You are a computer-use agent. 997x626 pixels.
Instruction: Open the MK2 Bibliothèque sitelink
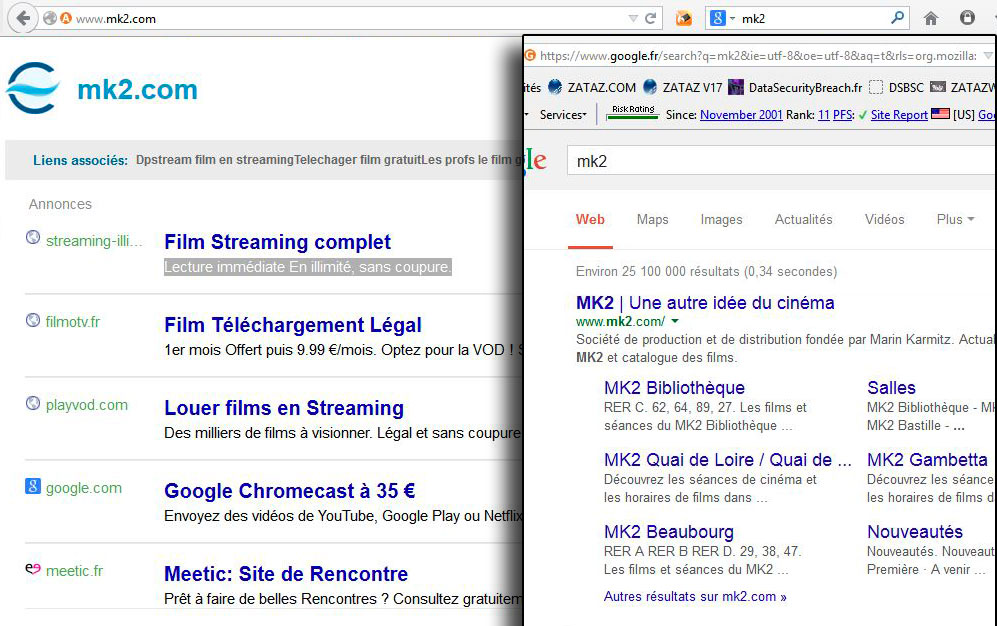(x=674, y=388)
